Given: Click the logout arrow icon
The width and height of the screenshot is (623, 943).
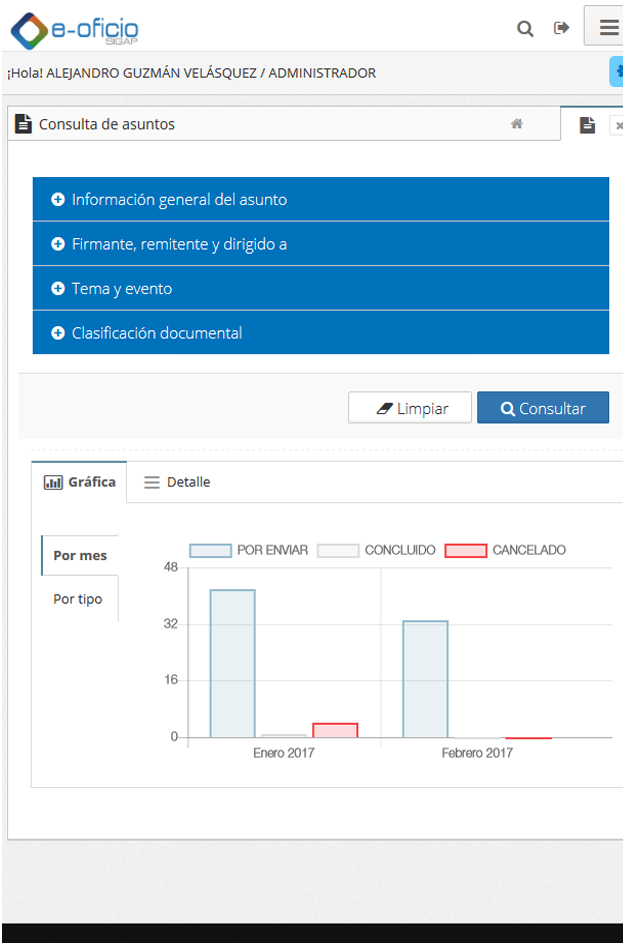Looking at the screenshot, I should click(x=562, y=28).
